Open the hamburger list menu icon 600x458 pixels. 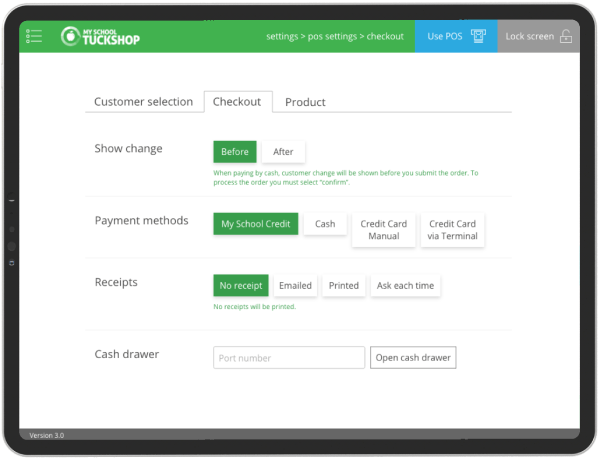[34, 36]
